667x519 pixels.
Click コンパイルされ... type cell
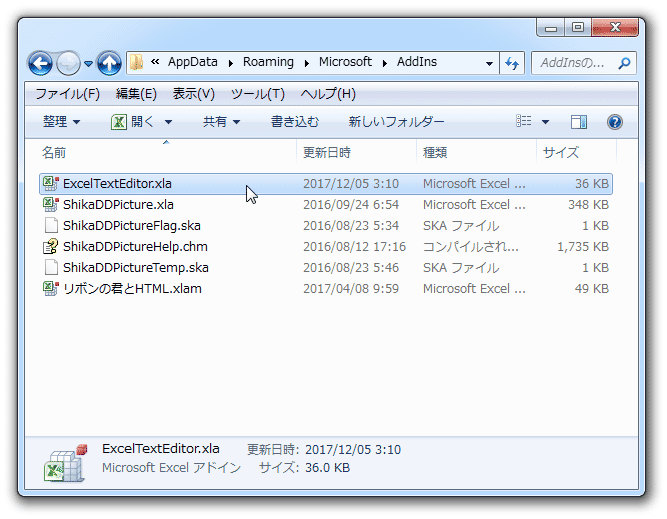470,247
